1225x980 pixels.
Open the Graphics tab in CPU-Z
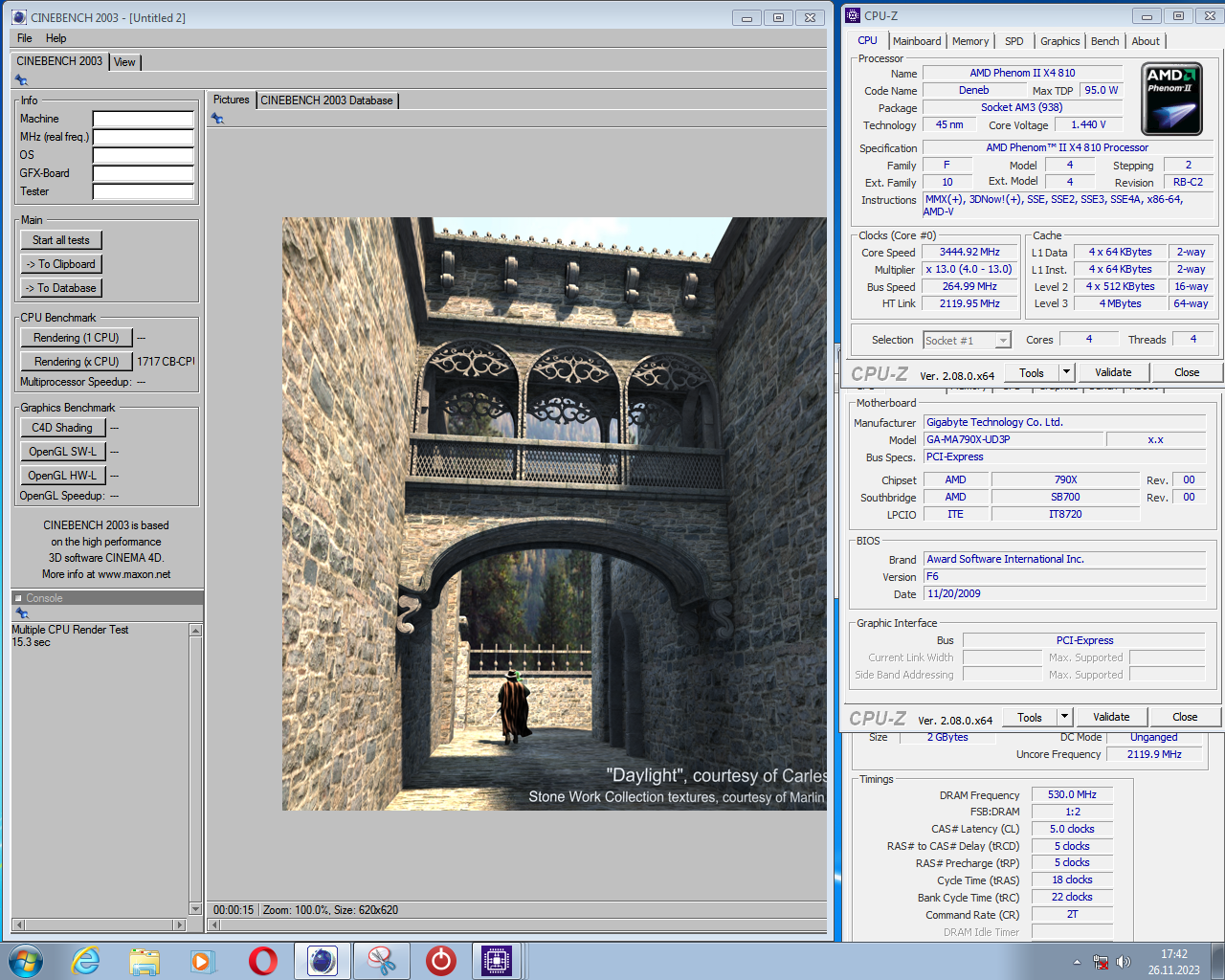1060,41
